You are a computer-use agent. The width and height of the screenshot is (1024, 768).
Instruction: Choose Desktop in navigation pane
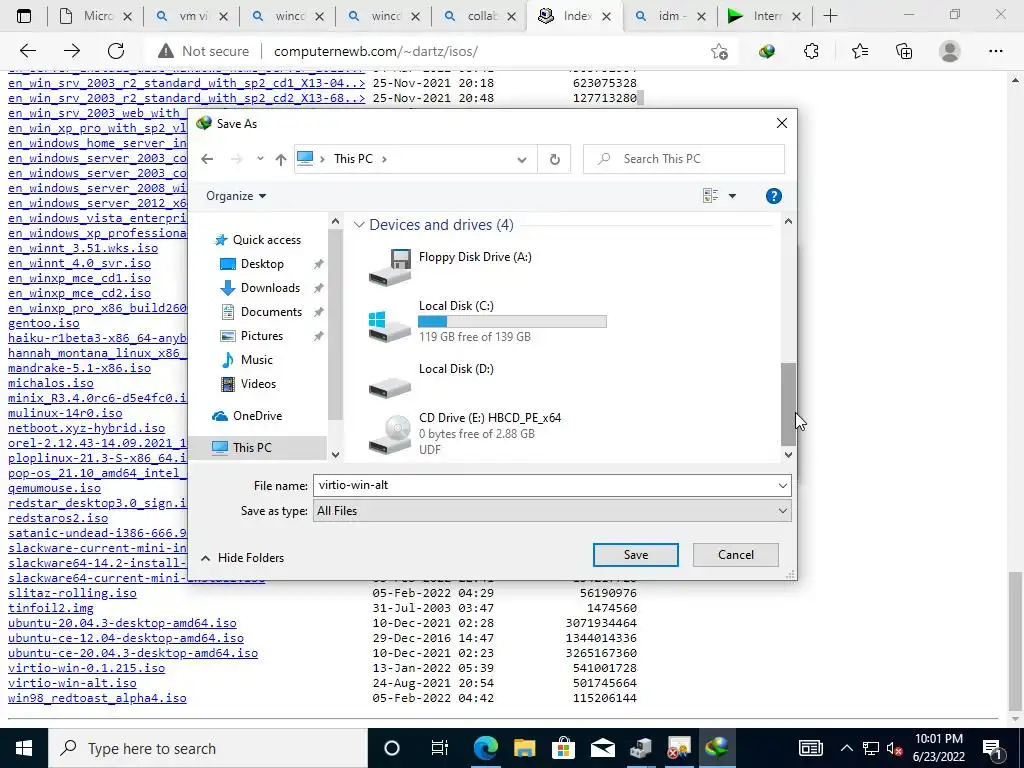click(x=262, y=264)
